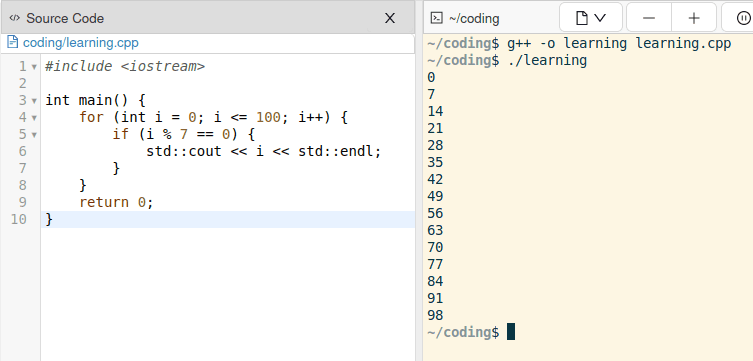753x361 pixels.
Task: Close the Source Code panel
Action: (x=390, y=18)
